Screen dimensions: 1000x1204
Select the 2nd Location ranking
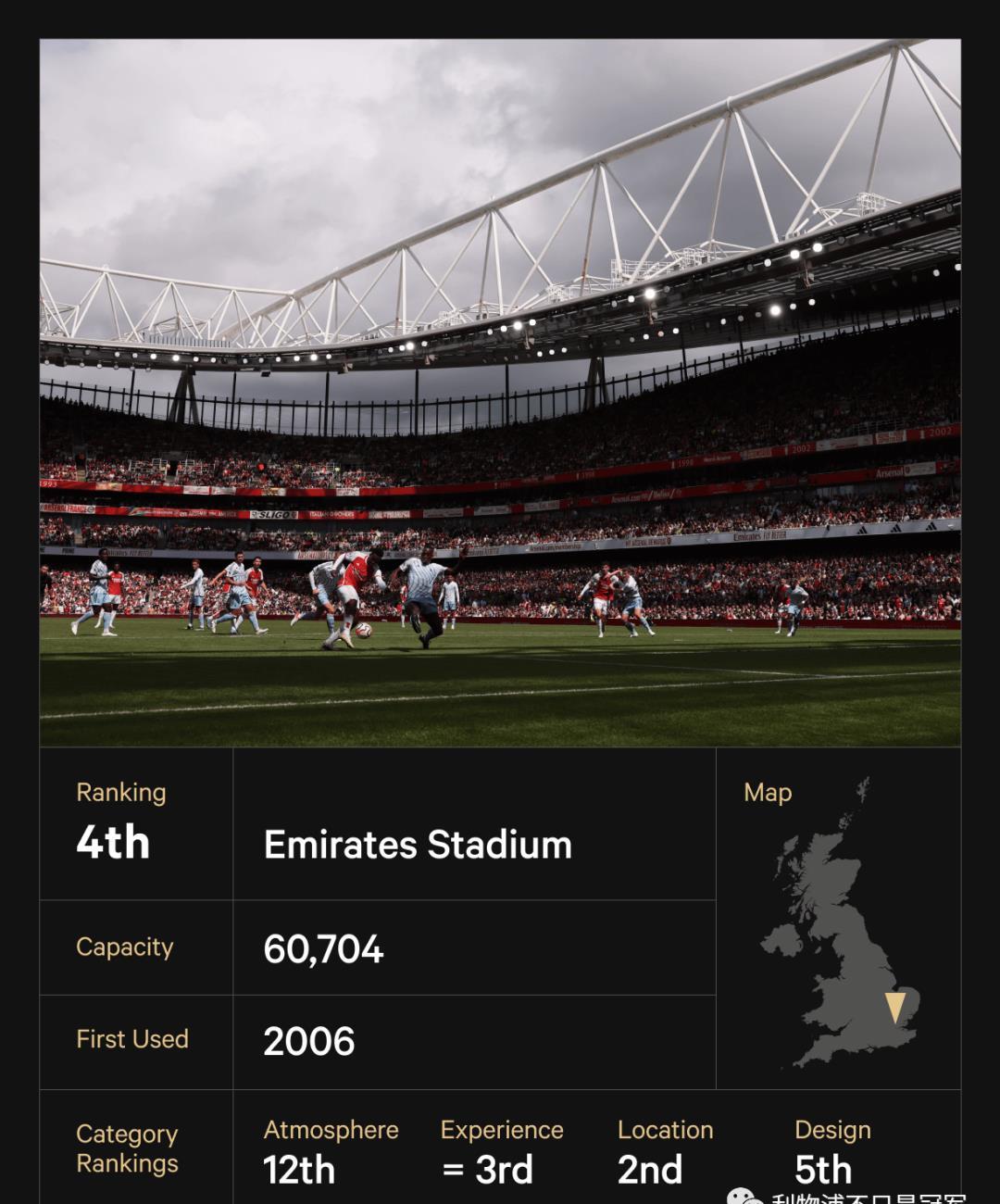(x=650, y=1170)
